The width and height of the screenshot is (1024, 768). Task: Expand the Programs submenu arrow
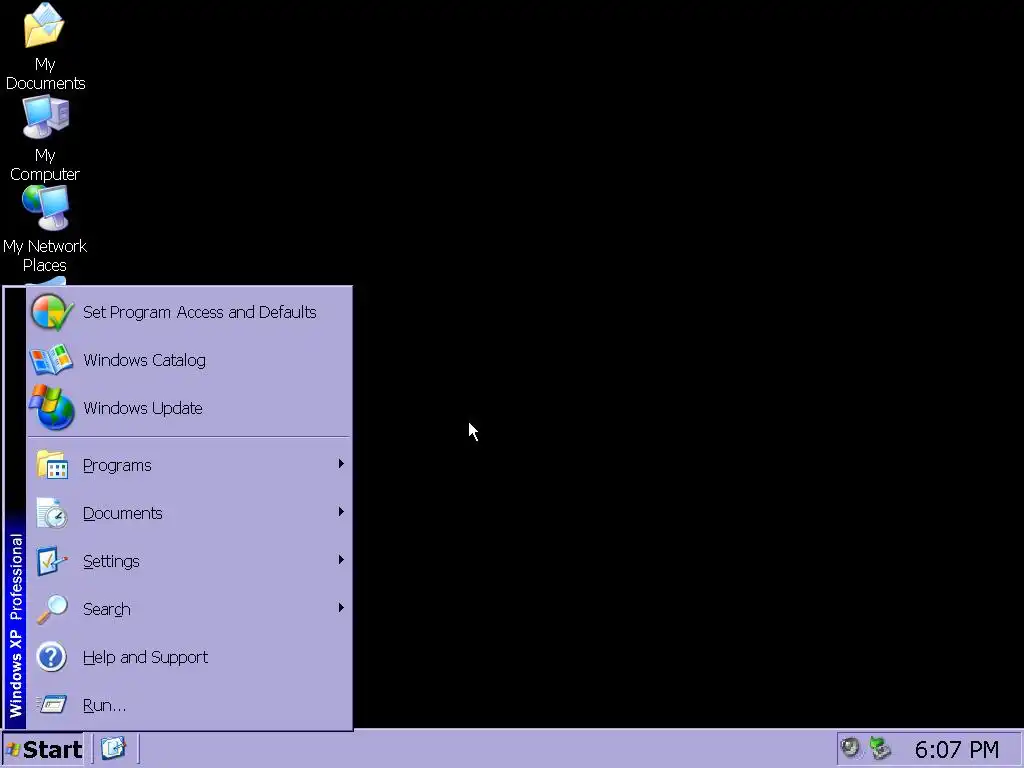pyautogui.click(x=341, y=464)
